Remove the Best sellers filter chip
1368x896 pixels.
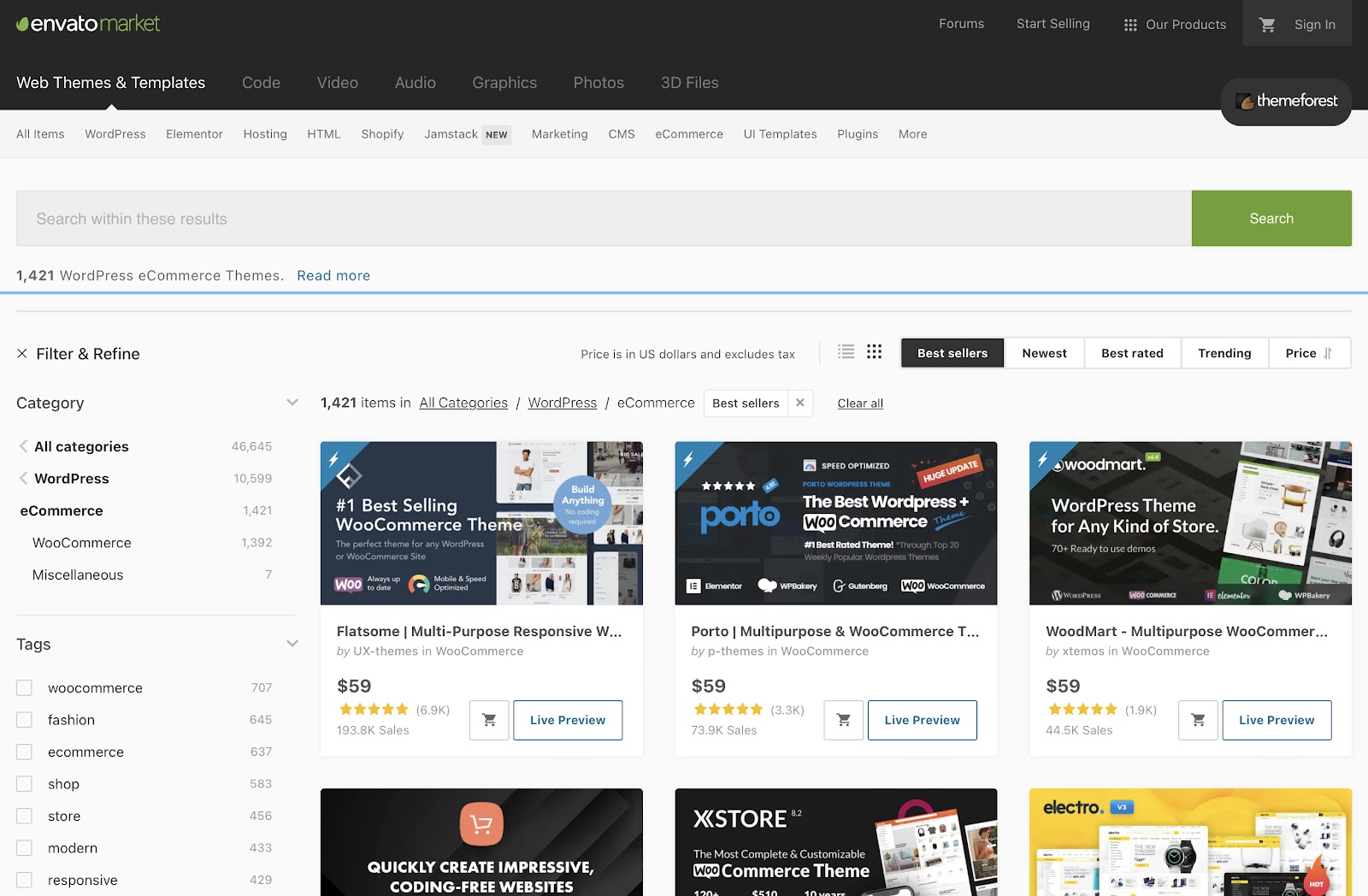(800, 403)
